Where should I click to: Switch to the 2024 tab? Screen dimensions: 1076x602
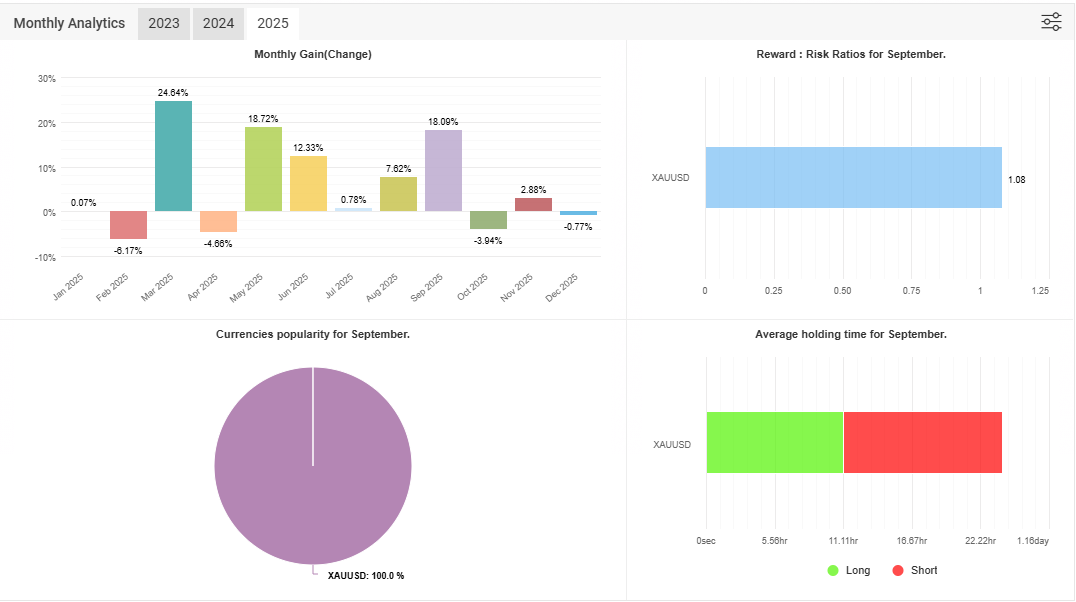coord(218,23)
